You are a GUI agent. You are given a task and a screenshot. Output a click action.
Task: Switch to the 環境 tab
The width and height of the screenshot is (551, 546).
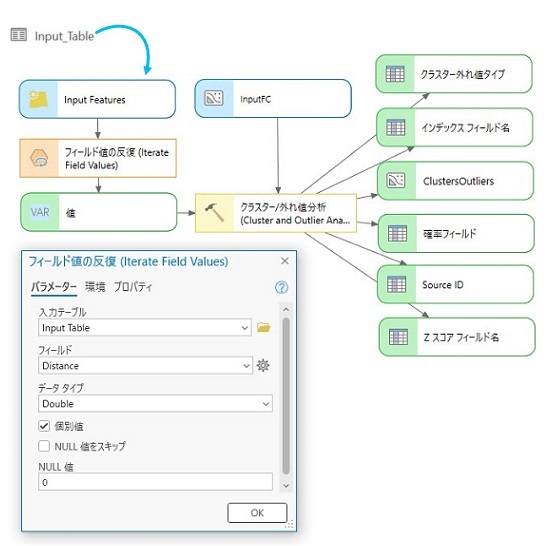pyautogui.click(x=95, y=287)
